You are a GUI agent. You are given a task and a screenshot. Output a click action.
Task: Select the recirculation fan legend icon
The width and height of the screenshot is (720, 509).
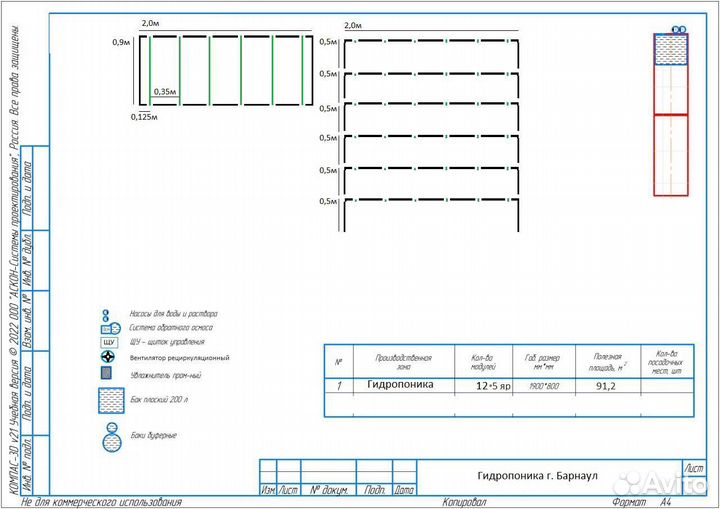[x=110, y=357]
